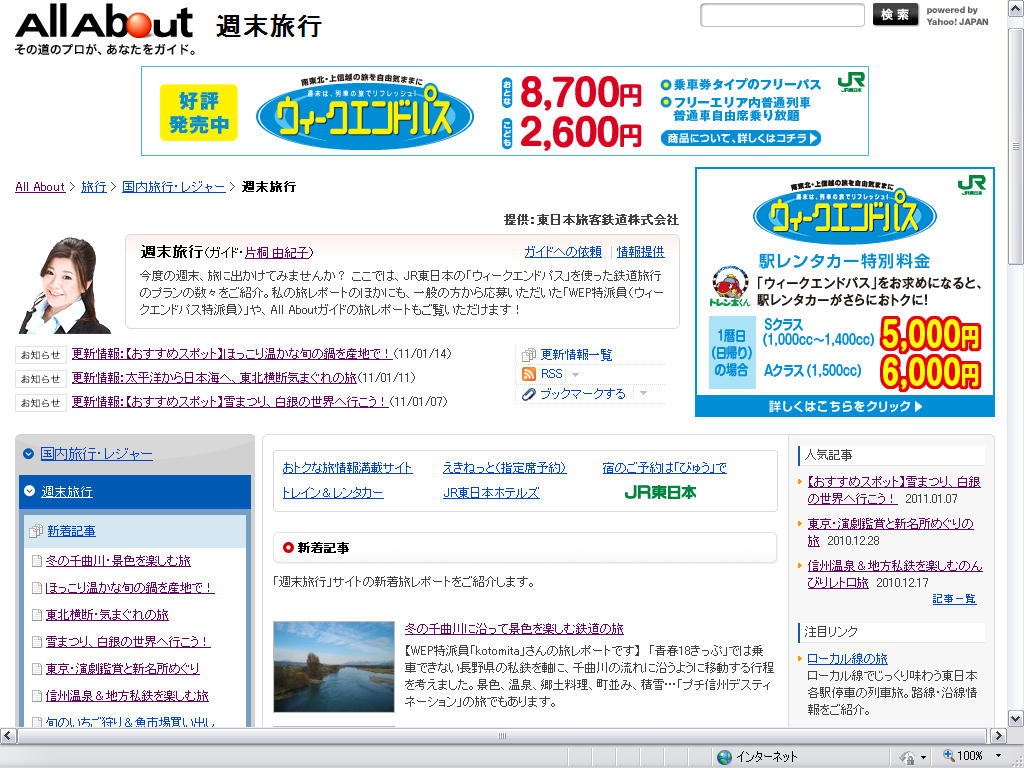The width and height of the screenshot is (1024, 768).
Task: Select 国内旅行・レジャー in the sidebar
Action: click(97, 454)
